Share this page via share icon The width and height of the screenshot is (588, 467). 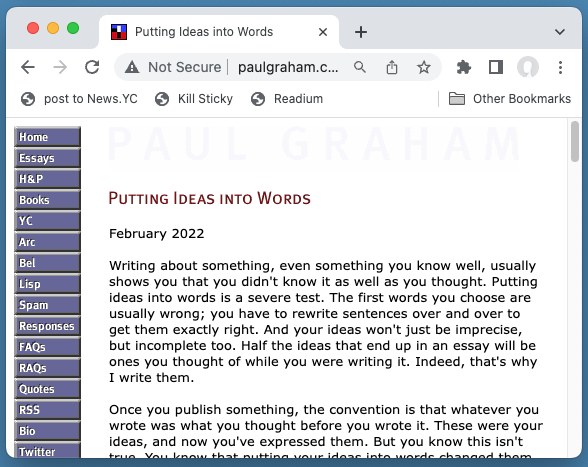point(392,68)
